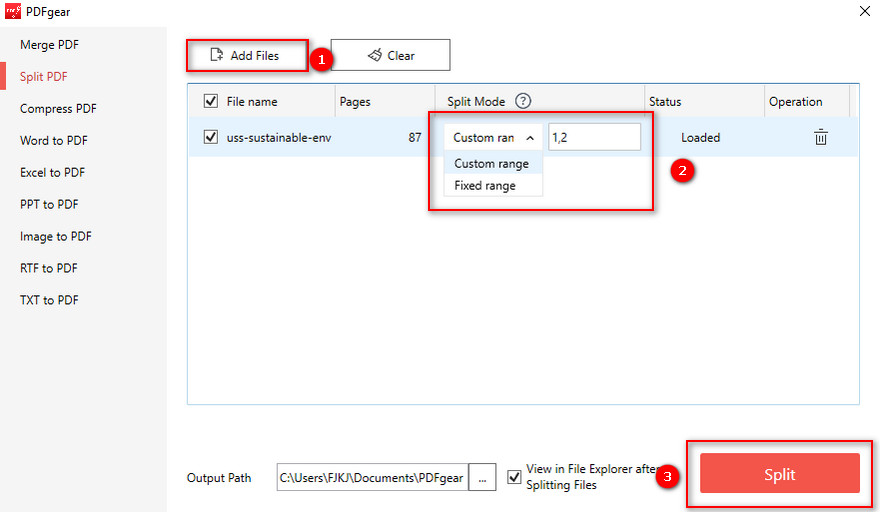Clear the file list
The width and height of the screenshot is (880, 512).
[391, 55]
